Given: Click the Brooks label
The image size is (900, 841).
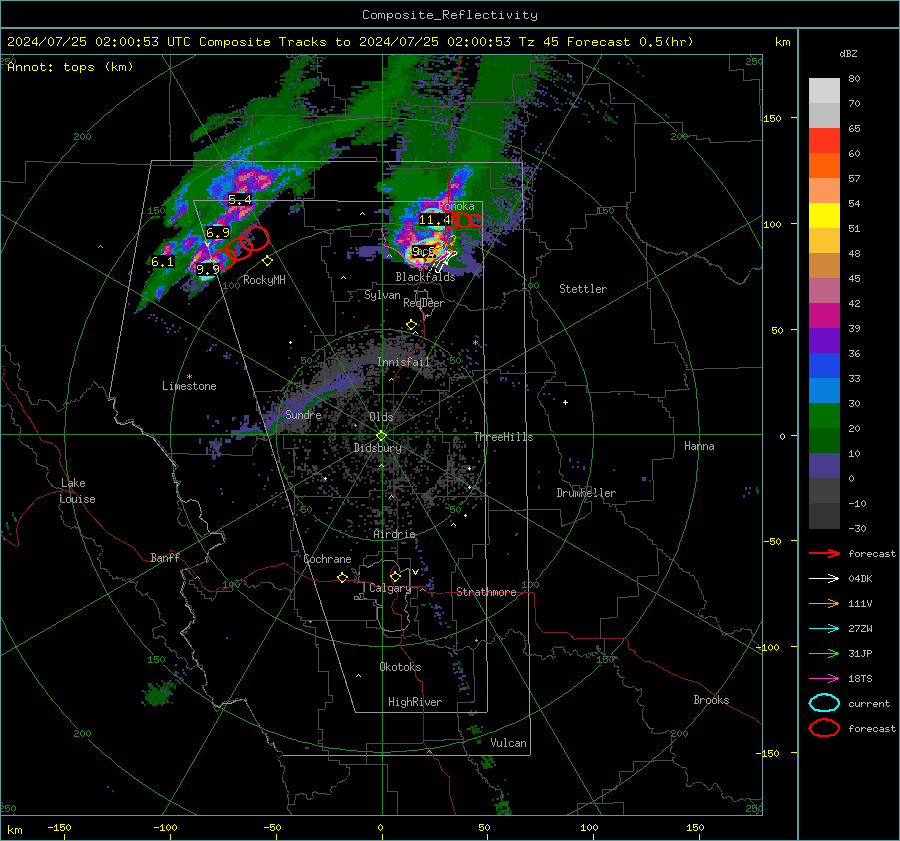Looking at the screenshot, I should click(711, 700).
